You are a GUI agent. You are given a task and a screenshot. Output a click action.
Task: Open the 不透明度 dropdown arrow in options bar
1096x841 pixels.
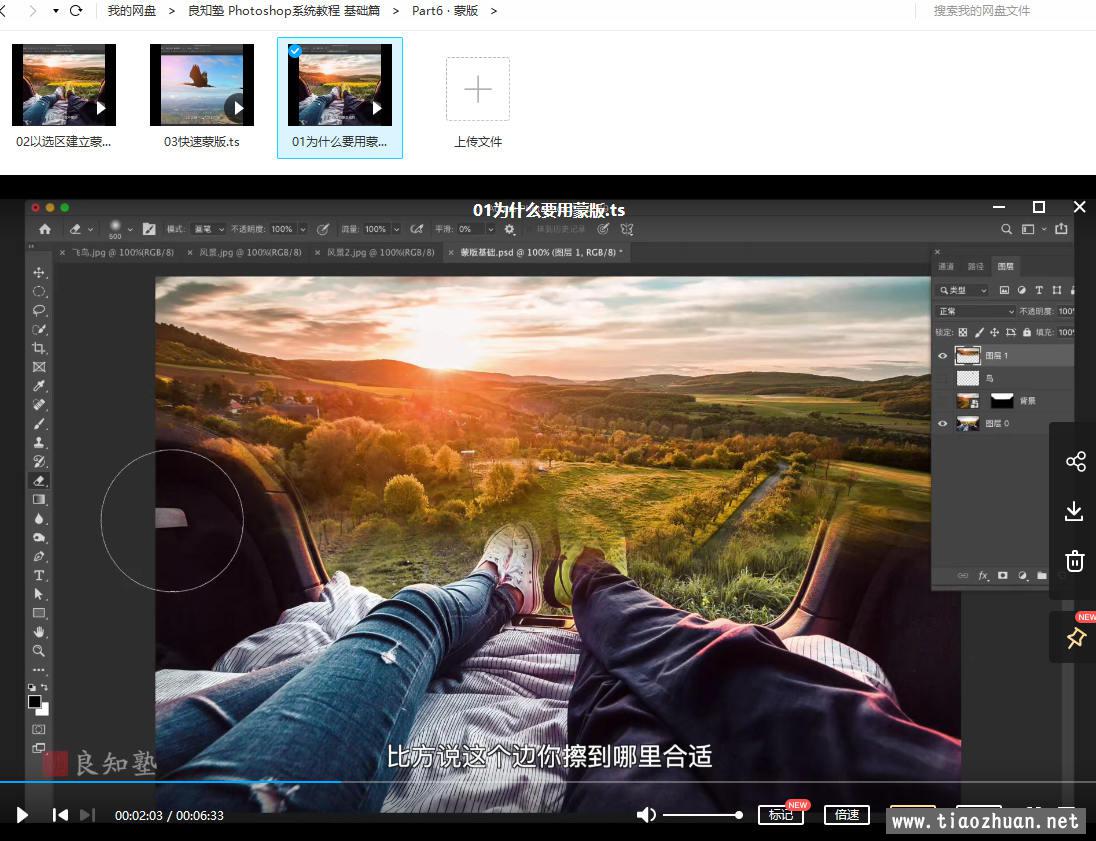click(x=303, y=229)
